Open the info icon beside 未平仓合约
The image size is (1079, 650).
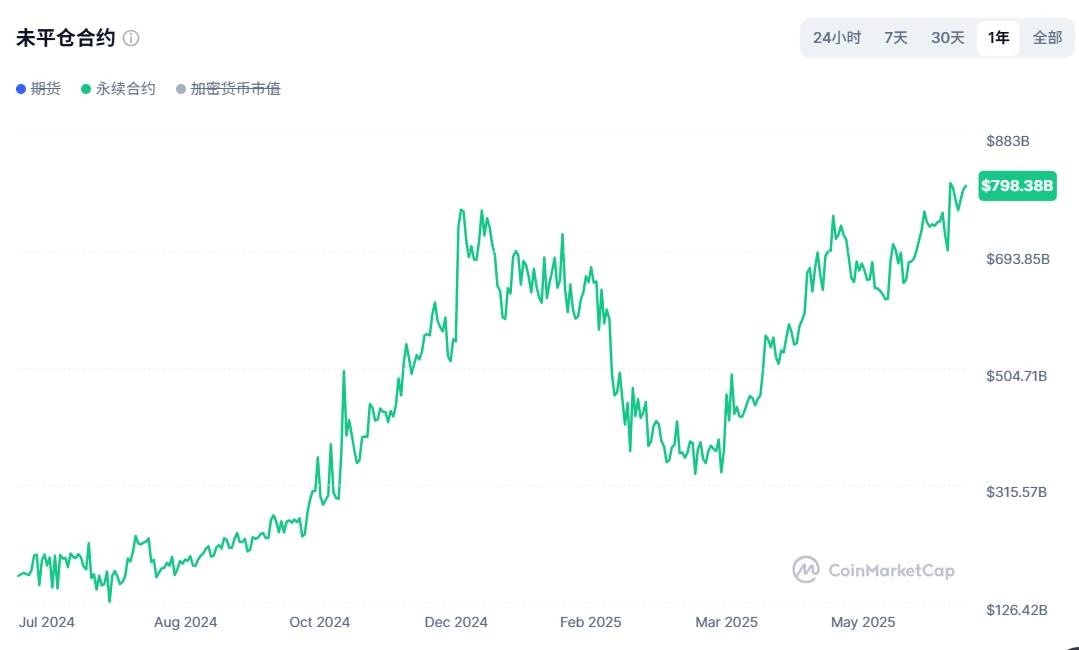[x=131, y=39]
